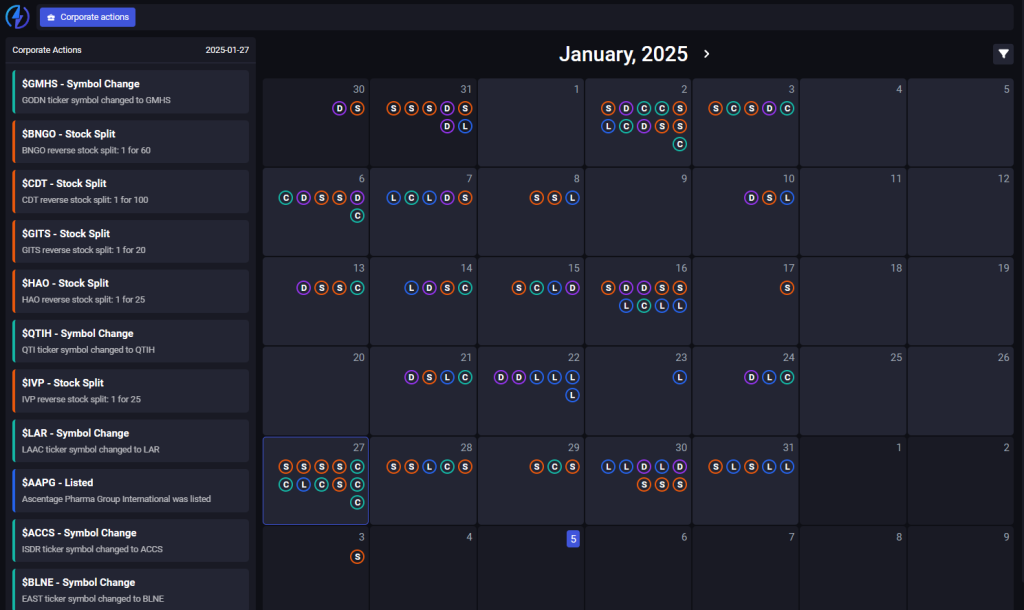Viewport: 1024px width, 610px height.
Task: Select the C icon on January 15
Action: [536, 287]
